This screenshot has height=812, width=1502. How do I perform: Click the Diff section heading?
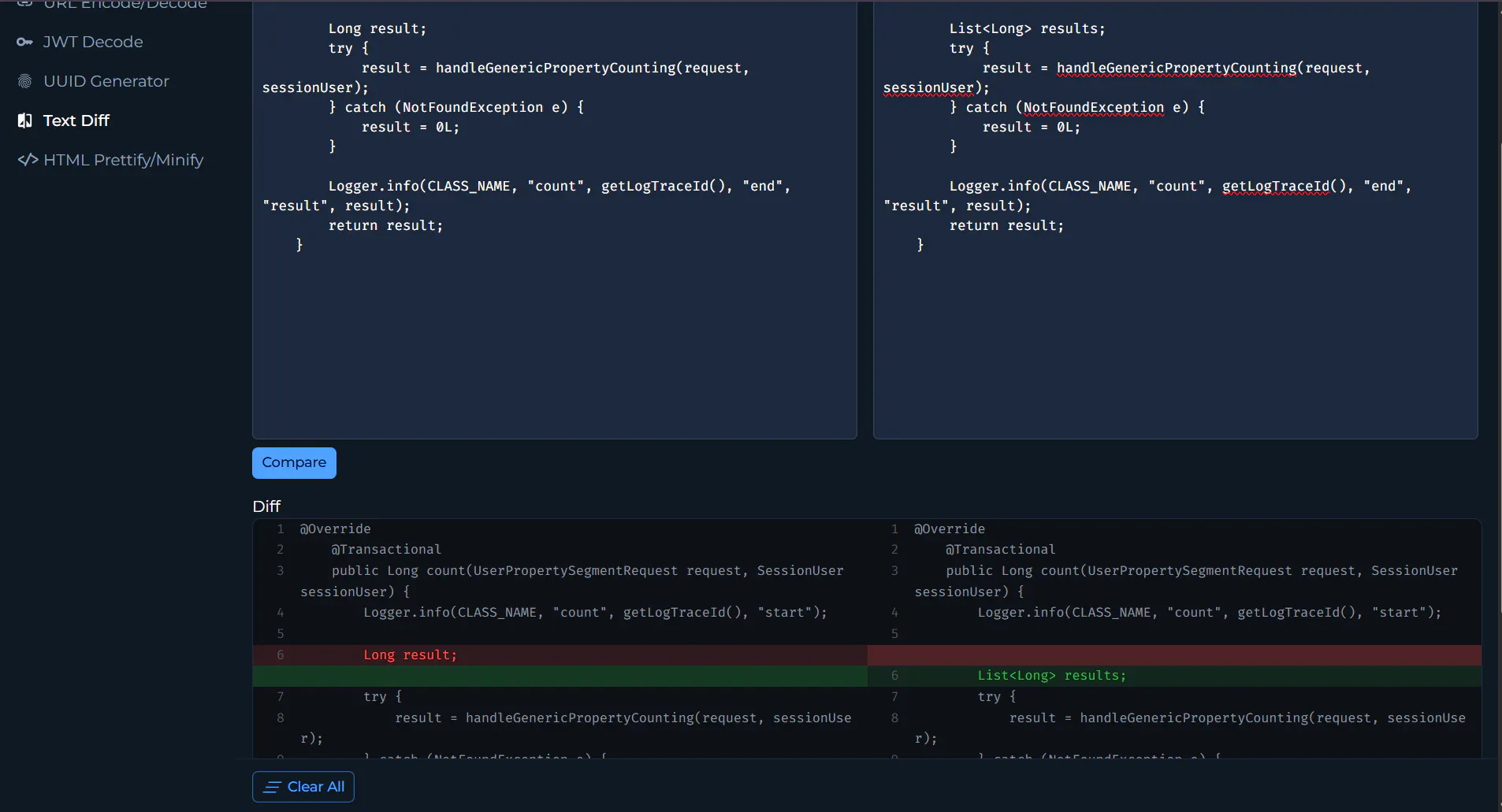(266, 506)
